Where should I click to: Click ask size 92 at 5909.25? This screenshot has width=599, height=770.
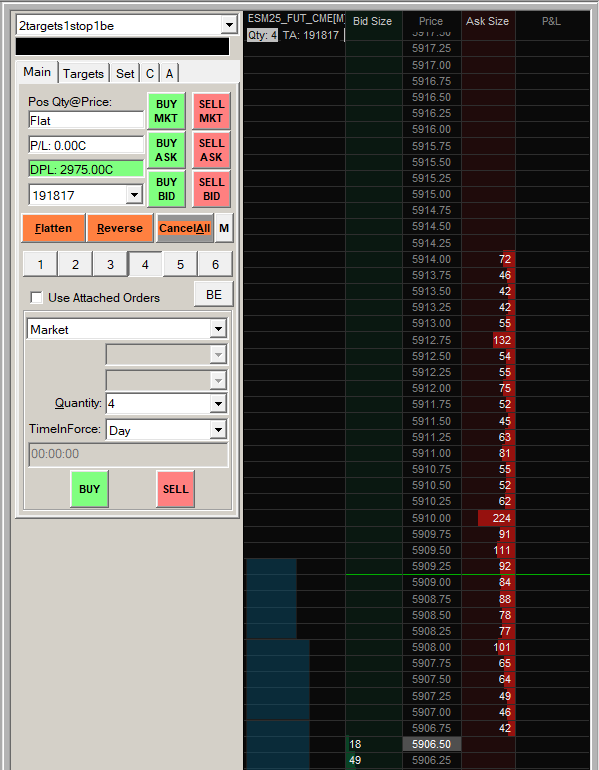point(489,566)
